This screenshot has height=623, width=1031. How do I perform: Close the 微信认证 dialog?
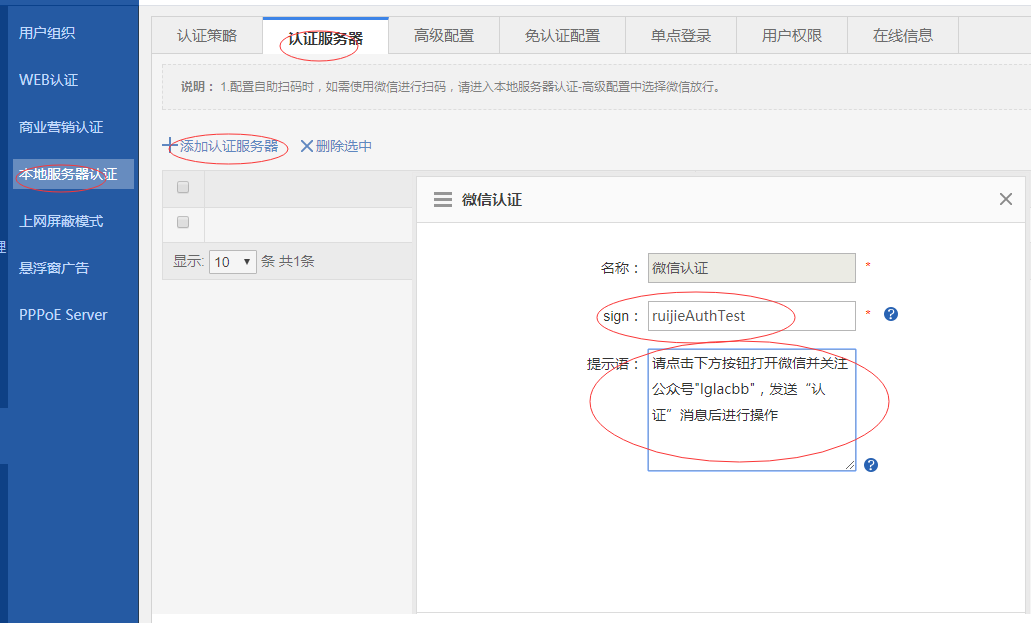(1005, 199)
